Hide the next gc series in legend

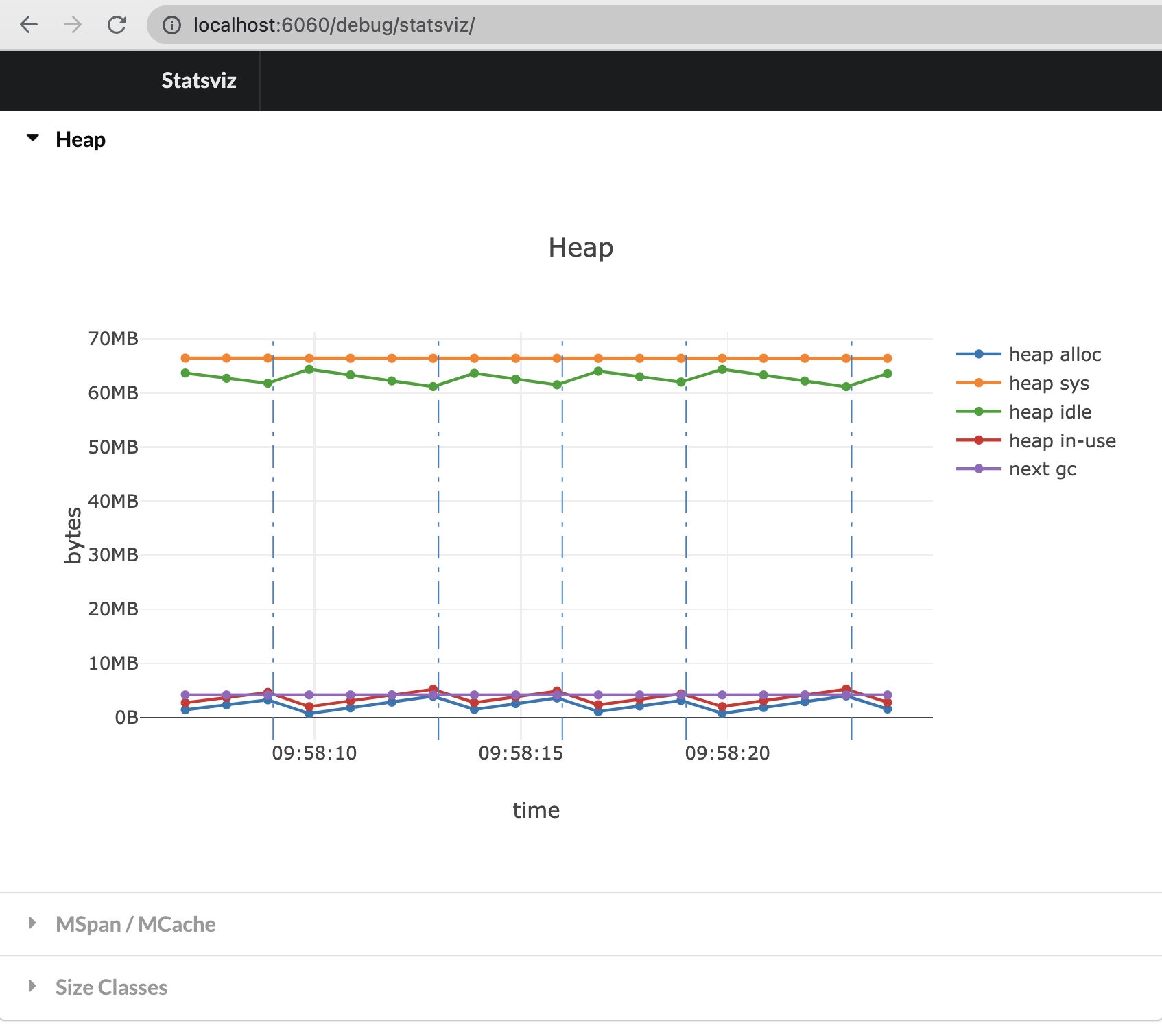point(1042,469)
